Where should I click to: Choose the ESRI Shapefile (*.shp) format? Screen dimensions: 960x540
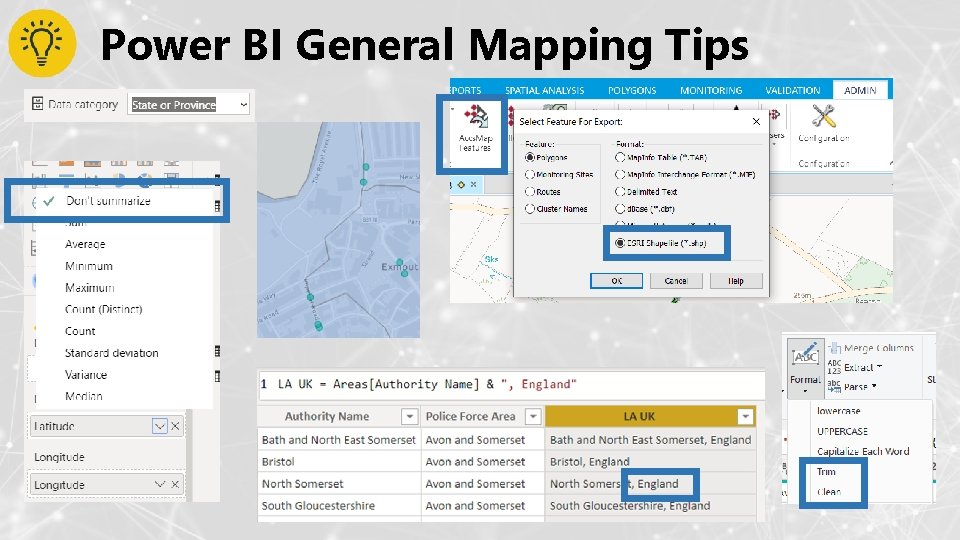(x=620, y=243)
